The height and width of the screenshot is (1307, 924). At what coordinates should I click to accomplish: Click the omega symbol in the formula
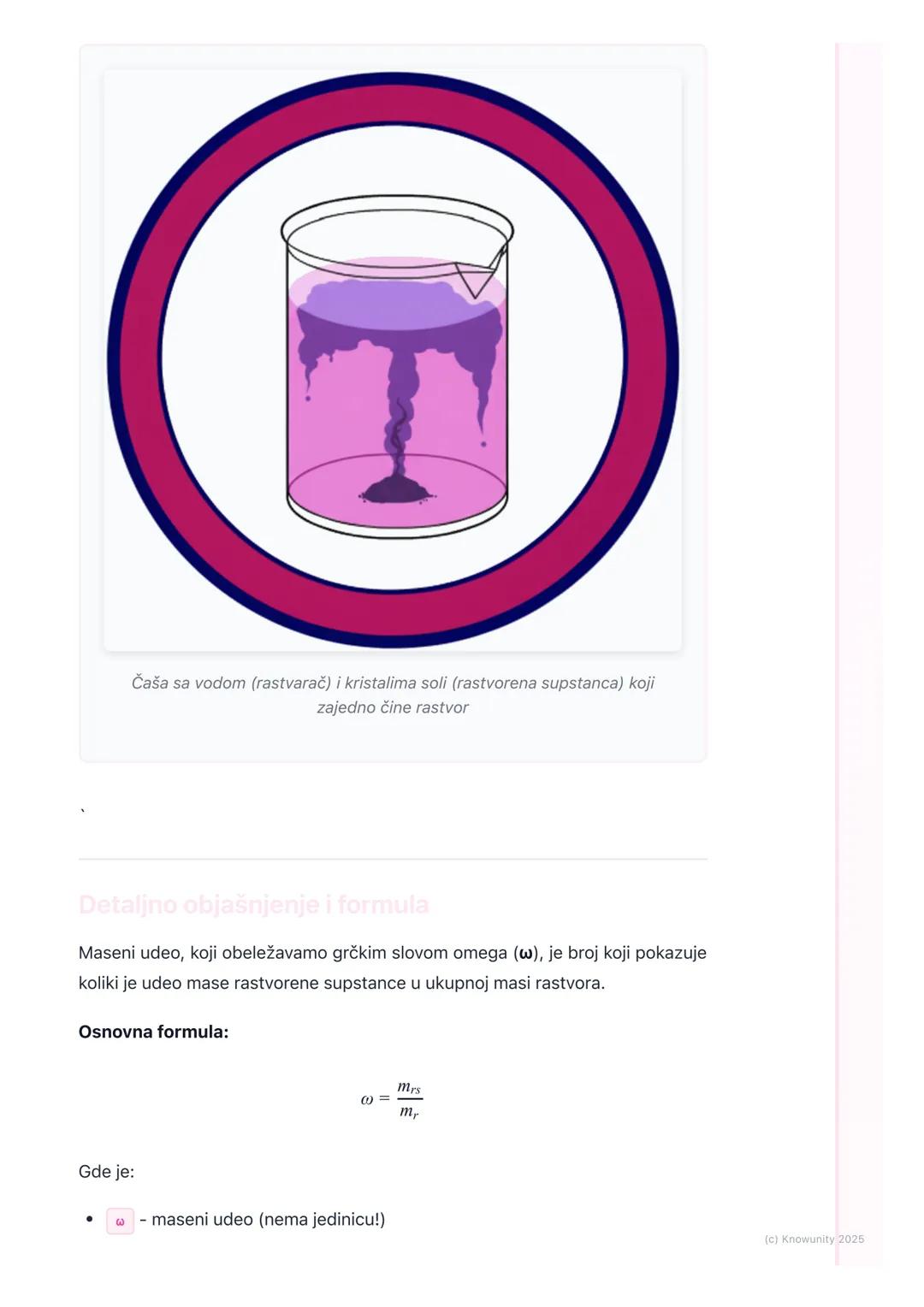point(367,1099)
